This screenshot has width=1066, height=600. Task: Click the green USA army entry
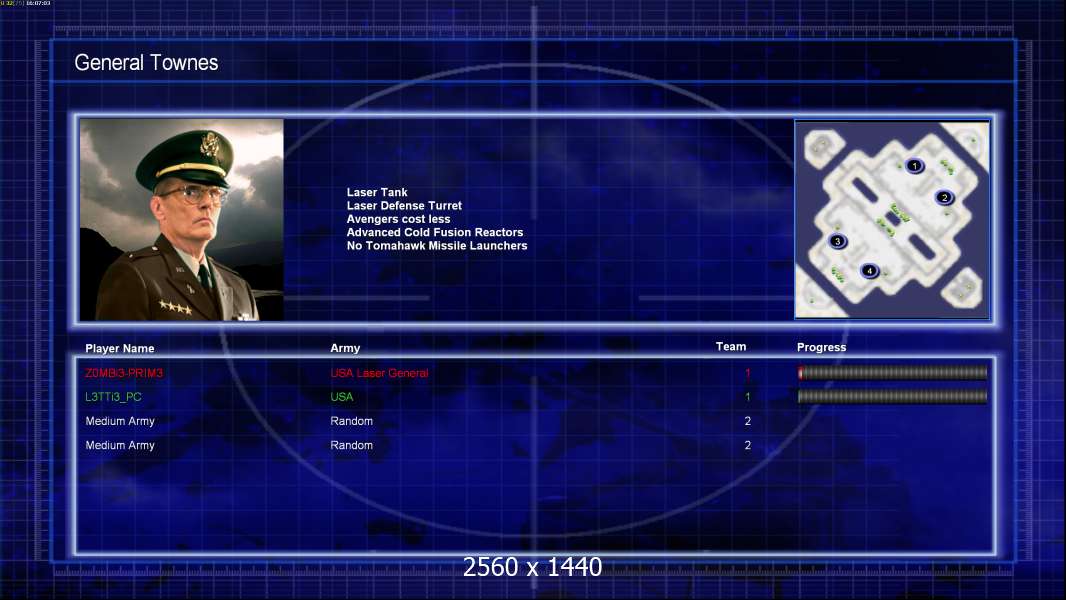[342, 397]
